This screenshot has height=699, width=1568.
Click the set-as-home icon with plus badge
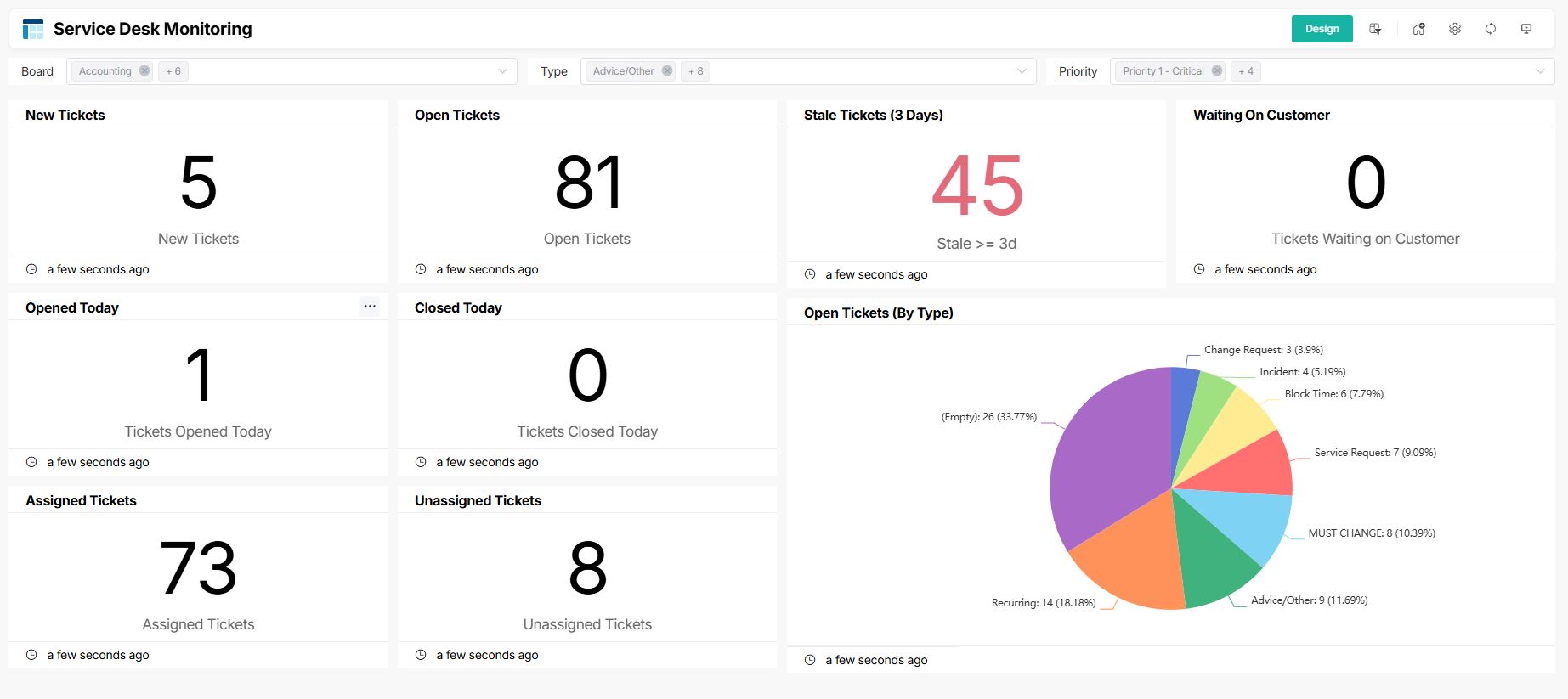click(x=1418, y=29)
